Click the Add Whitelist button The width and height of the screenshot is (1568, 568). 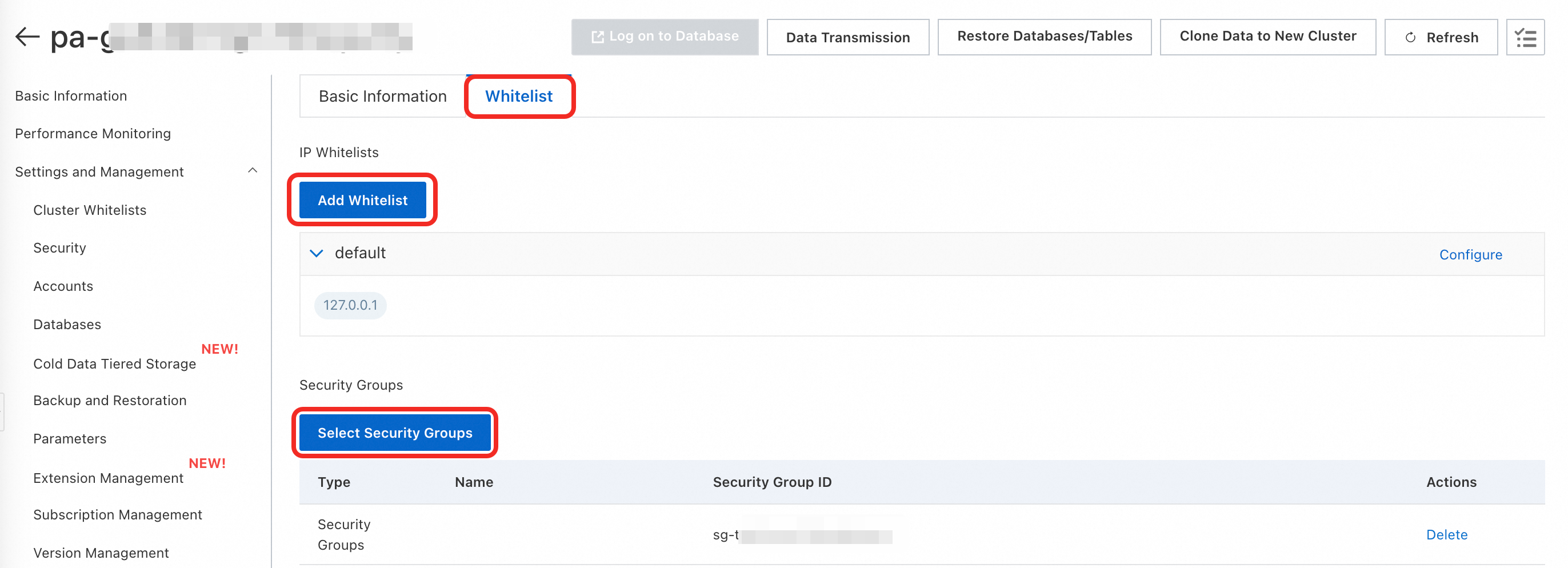pyautogui.click(x=362, y=201)
